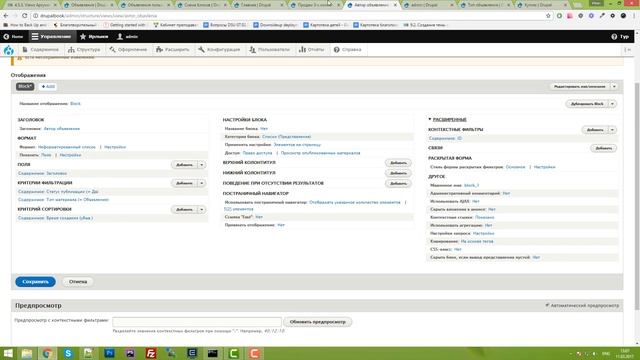The image size is (640, 360).
Task: Toggle toolbar orientation icon at right edge
Action: 628,49
